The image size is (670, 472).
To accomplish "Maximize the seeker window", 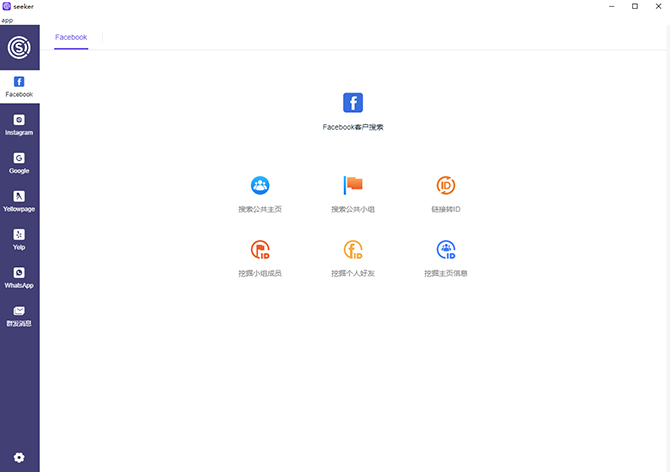I will coord(635,6).
